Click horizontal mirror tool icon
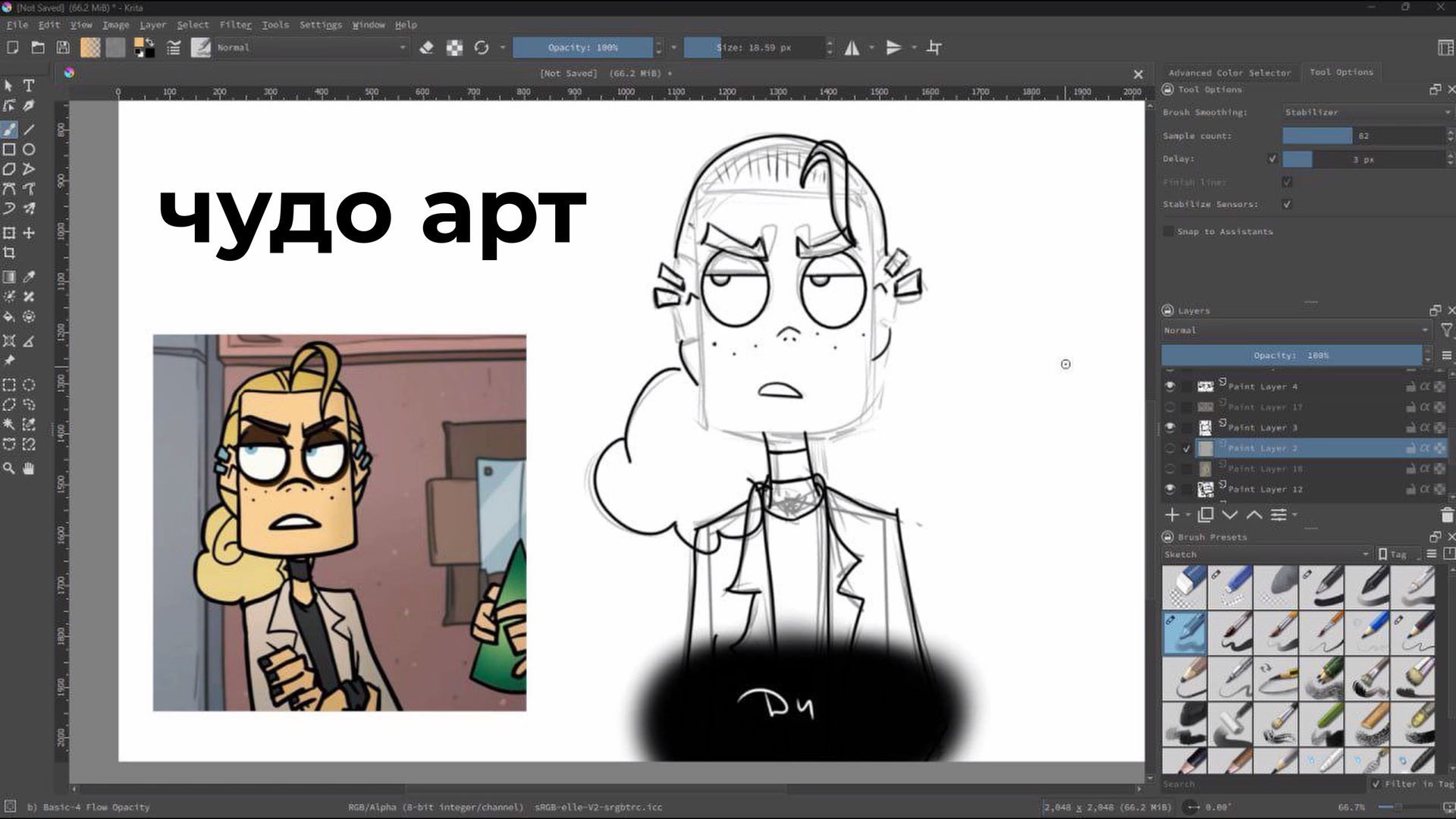 point(852,48)
